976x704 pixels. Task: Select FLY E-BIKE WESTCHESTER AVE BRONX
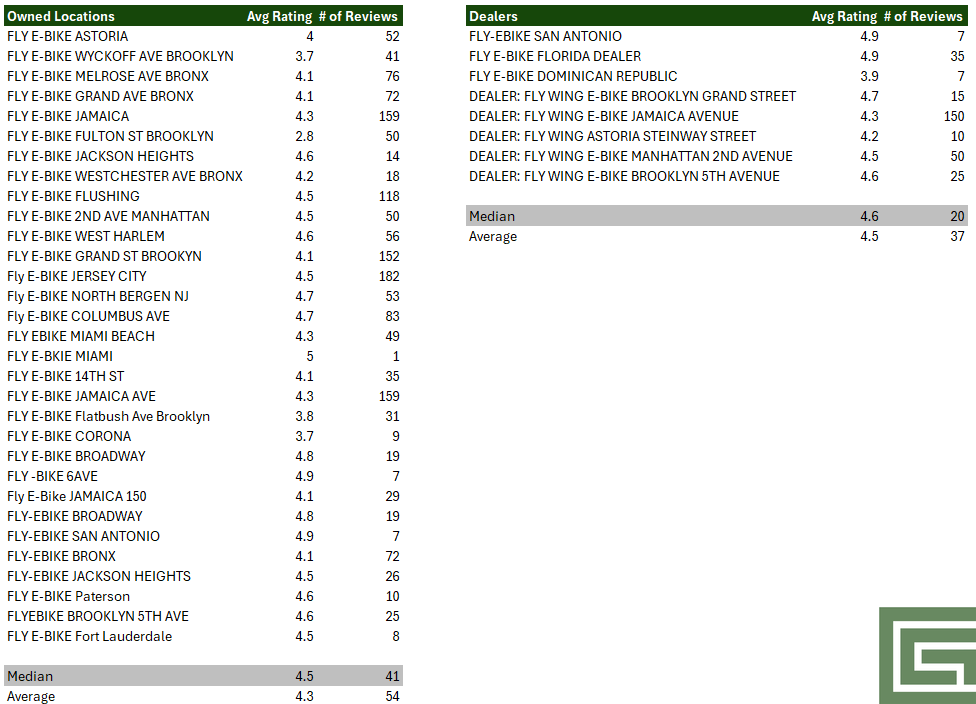[124, 176]
